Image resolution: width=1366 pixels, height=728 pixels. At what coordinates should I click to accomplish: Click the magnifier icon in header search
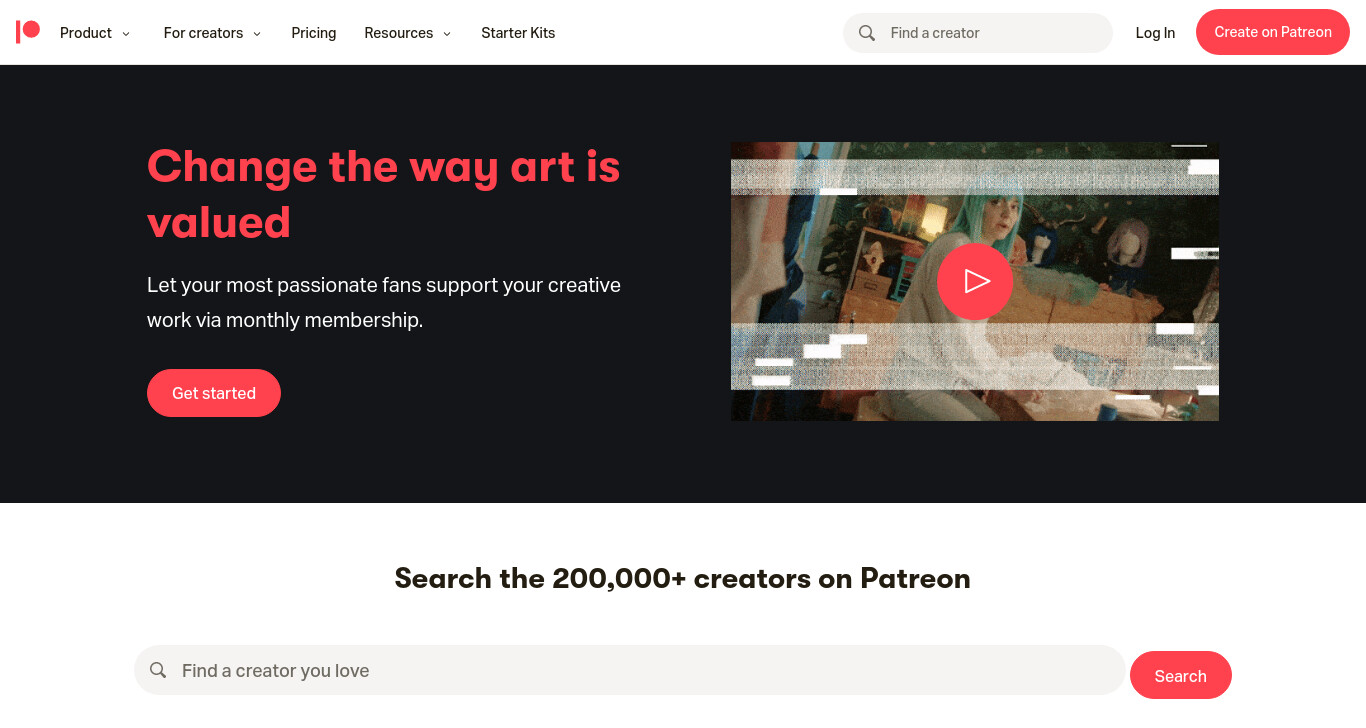[867, 33]
